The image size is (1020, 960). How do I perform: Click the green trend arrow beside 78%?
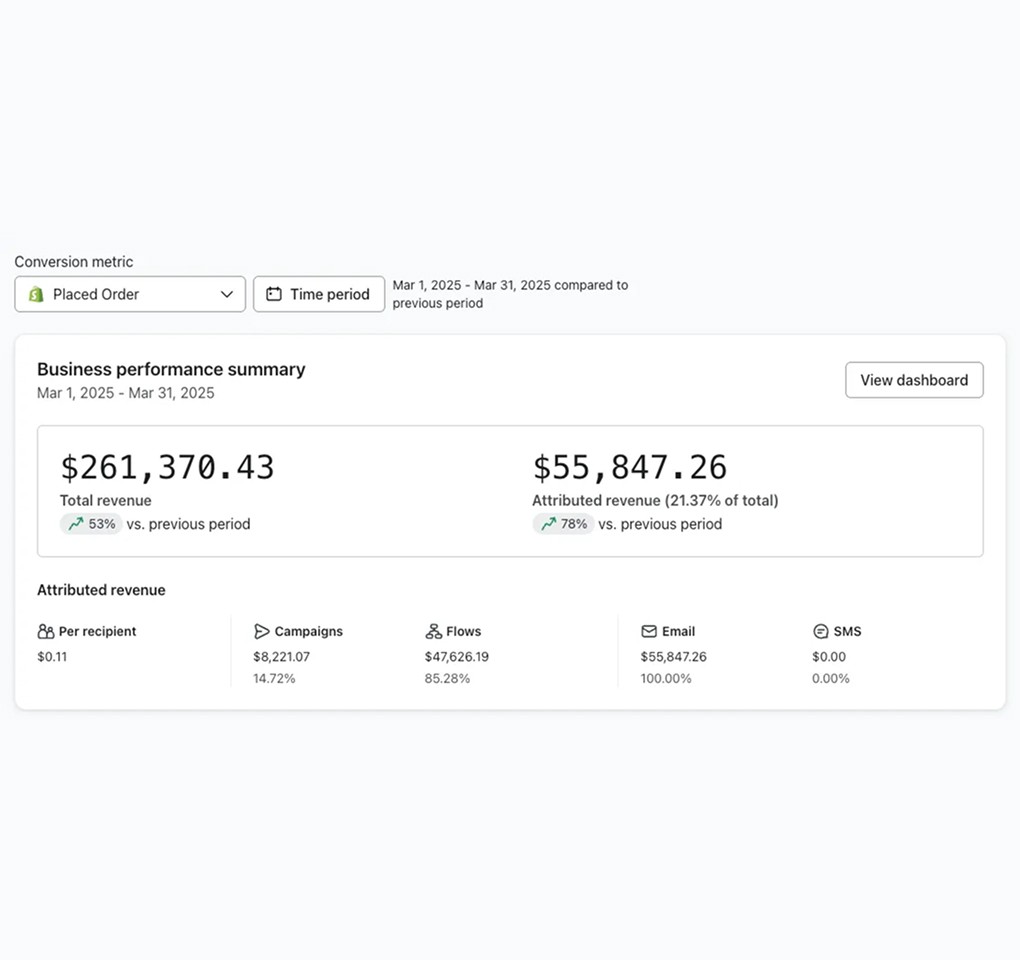point(548,524)
